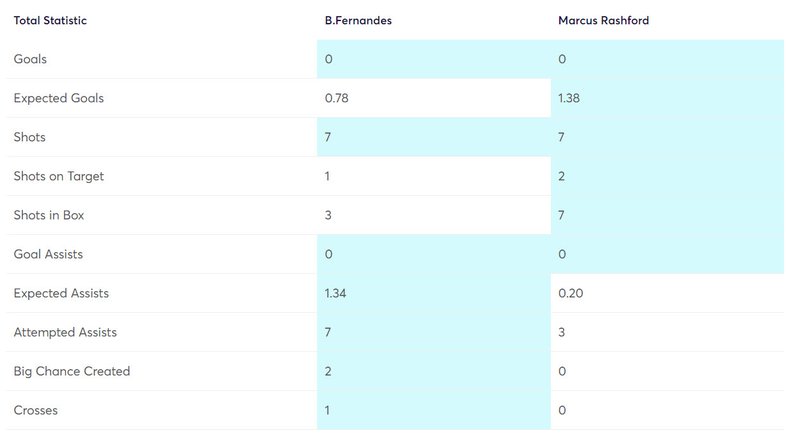800x435 pixels.
Task: Click the Attempted Assists row label
Action: pos(65,332)
